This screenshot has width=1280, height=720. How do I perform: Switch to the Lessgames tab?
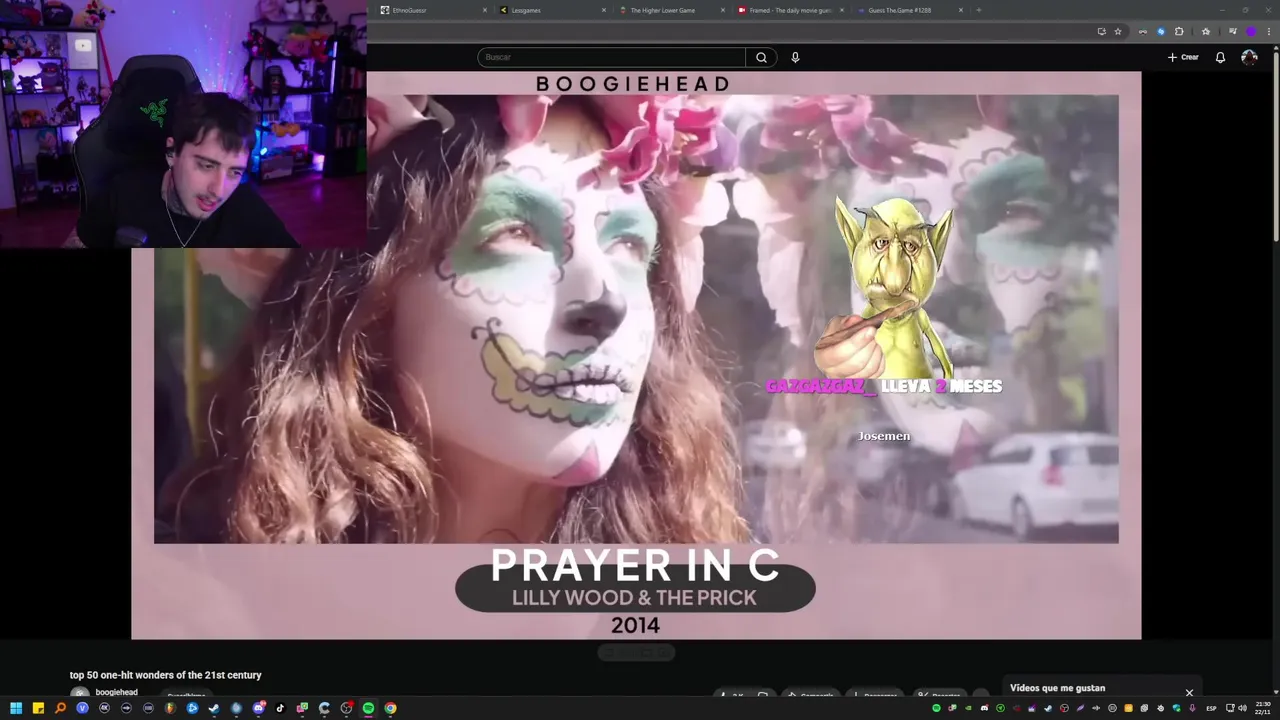point(550,10)
